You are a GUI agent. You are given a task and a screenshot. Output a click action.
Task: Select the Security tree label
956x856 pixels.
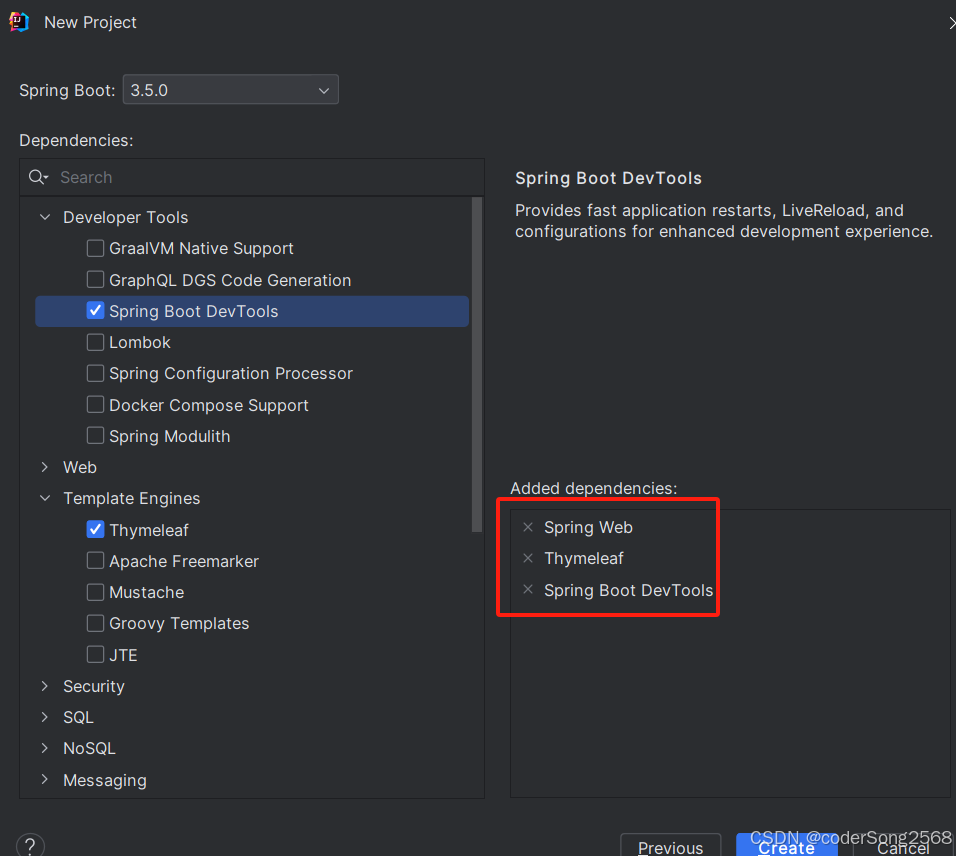pyautogui.click(x=94, y=687)
